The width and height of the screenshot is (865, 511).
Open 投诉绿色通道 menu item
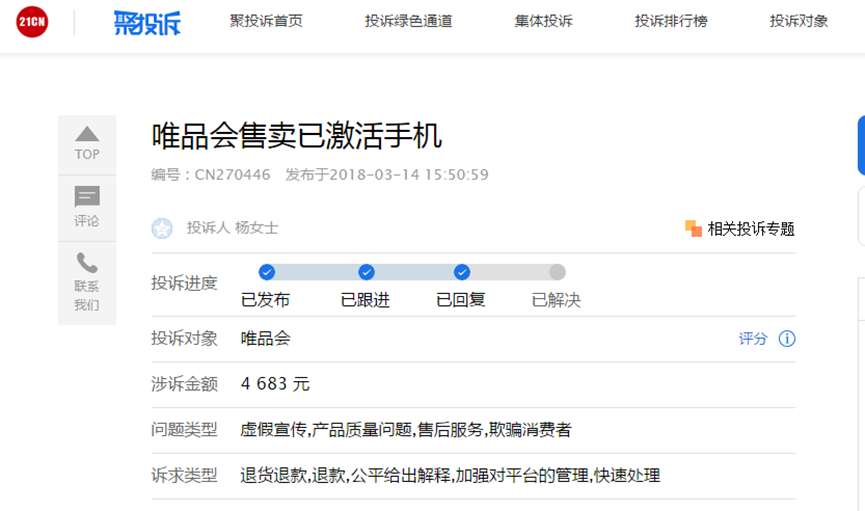408,22
